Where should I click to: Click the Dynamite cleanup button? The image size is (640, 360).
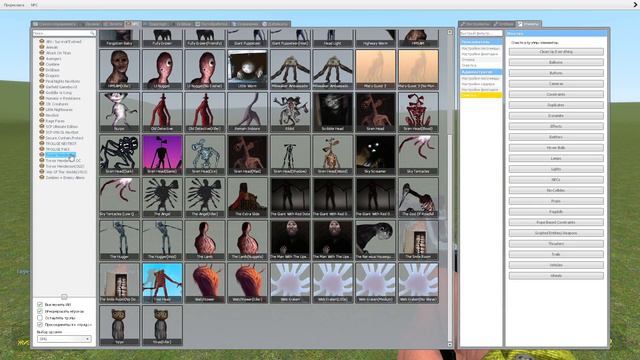pos(556,116)
